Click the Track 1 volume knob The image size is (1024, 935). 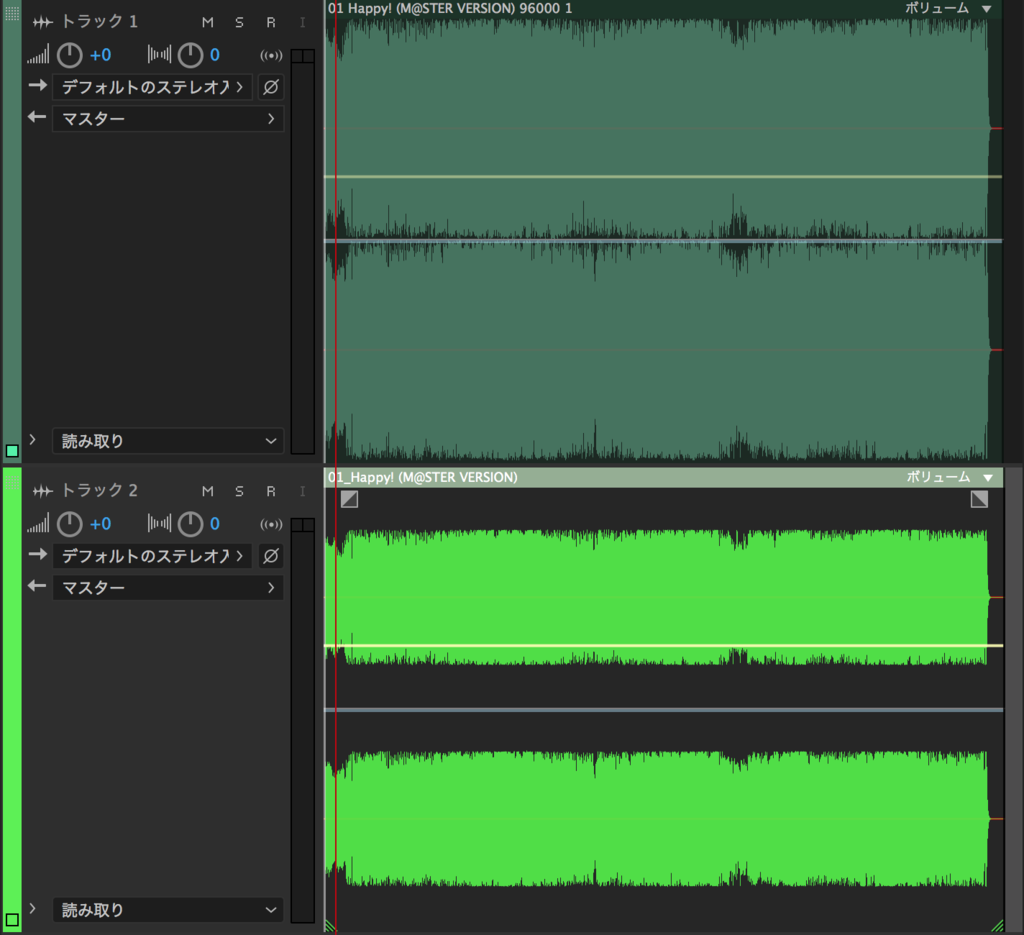pyautogui.click(x=69, y=55)
